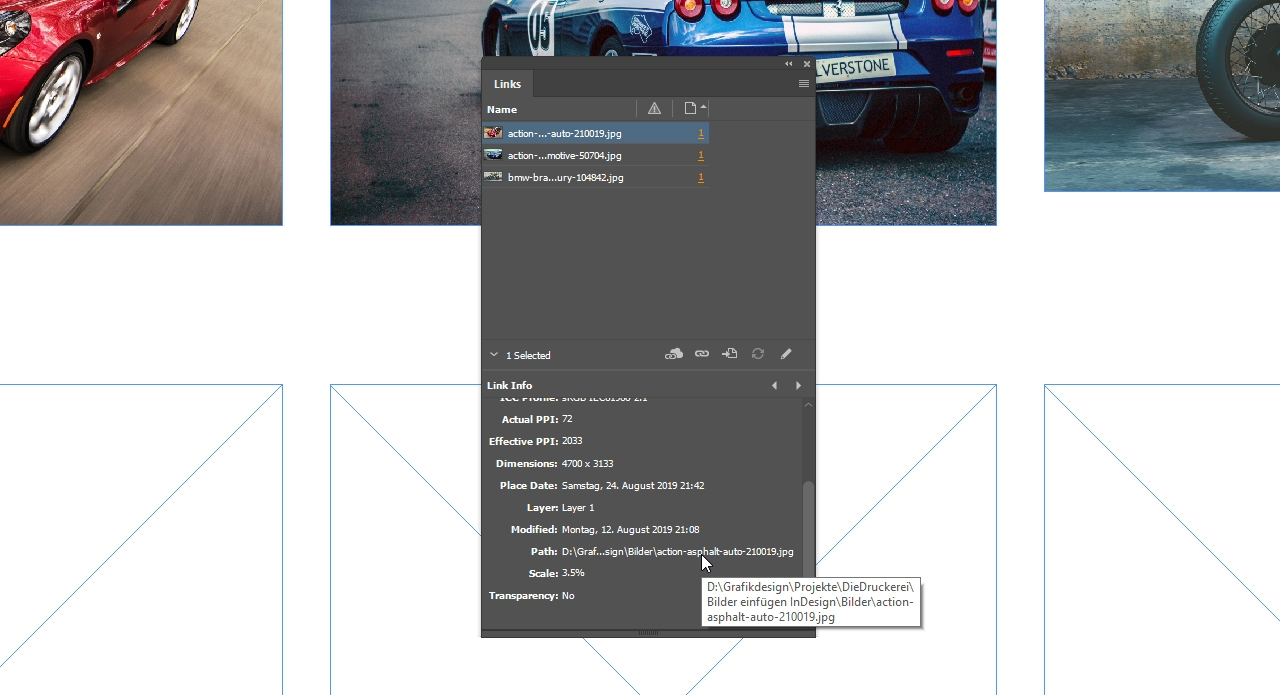Click the Layer value Layer 1

[578, 507]
